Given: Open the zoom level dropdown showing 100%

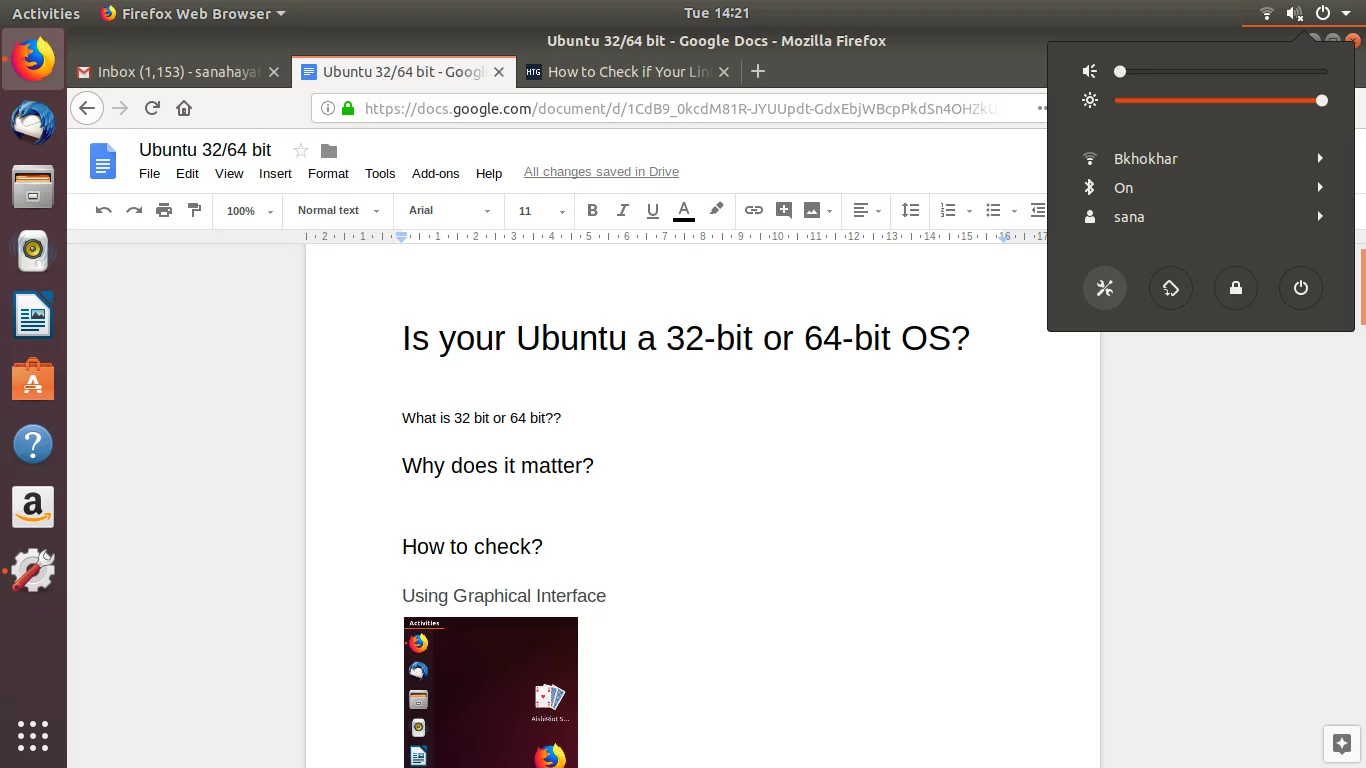Looking at the screenshot, I should (x=250, y=211).
